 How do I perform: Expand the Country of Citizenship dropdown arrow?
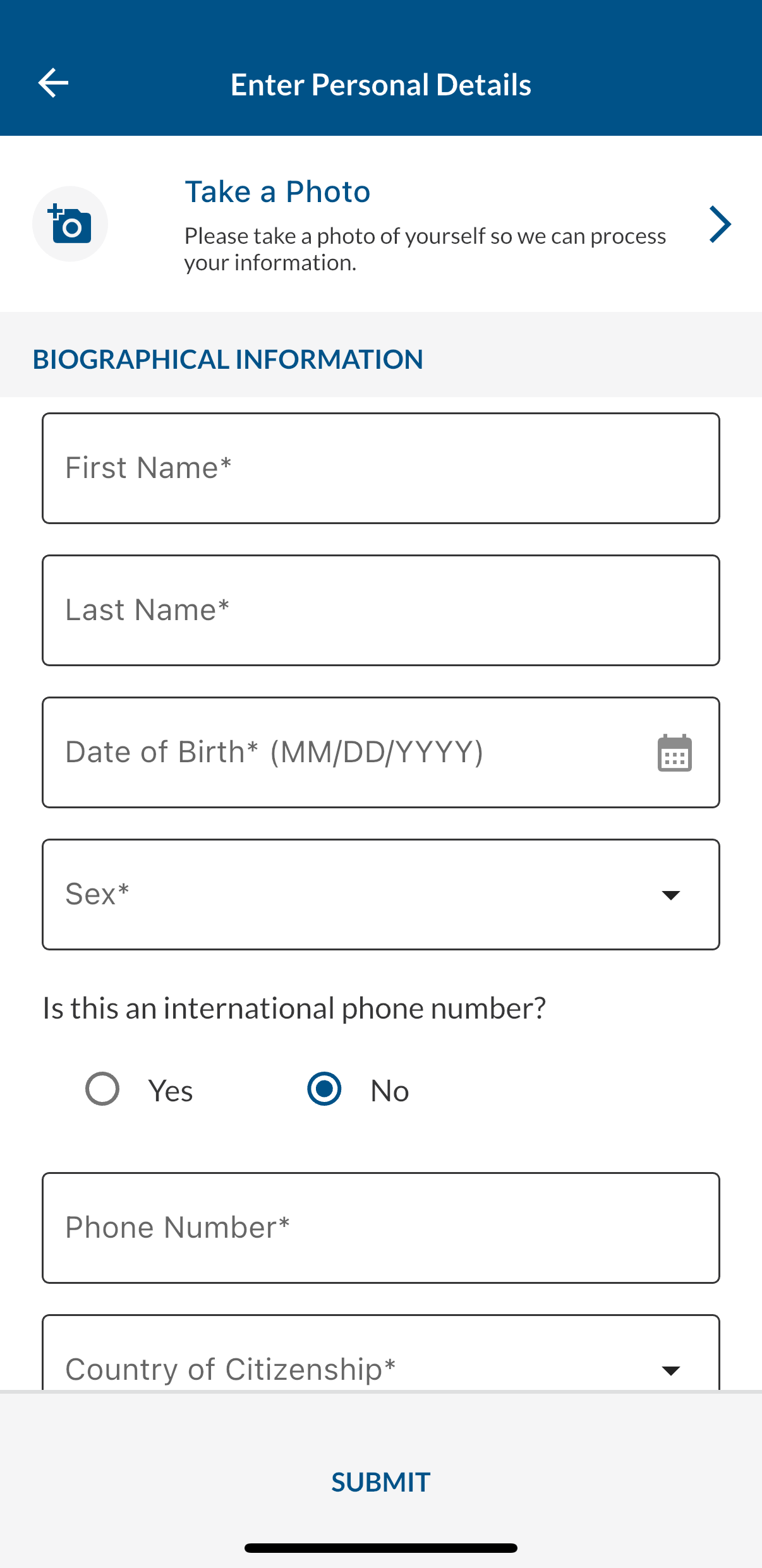[x=670, y=1370]
